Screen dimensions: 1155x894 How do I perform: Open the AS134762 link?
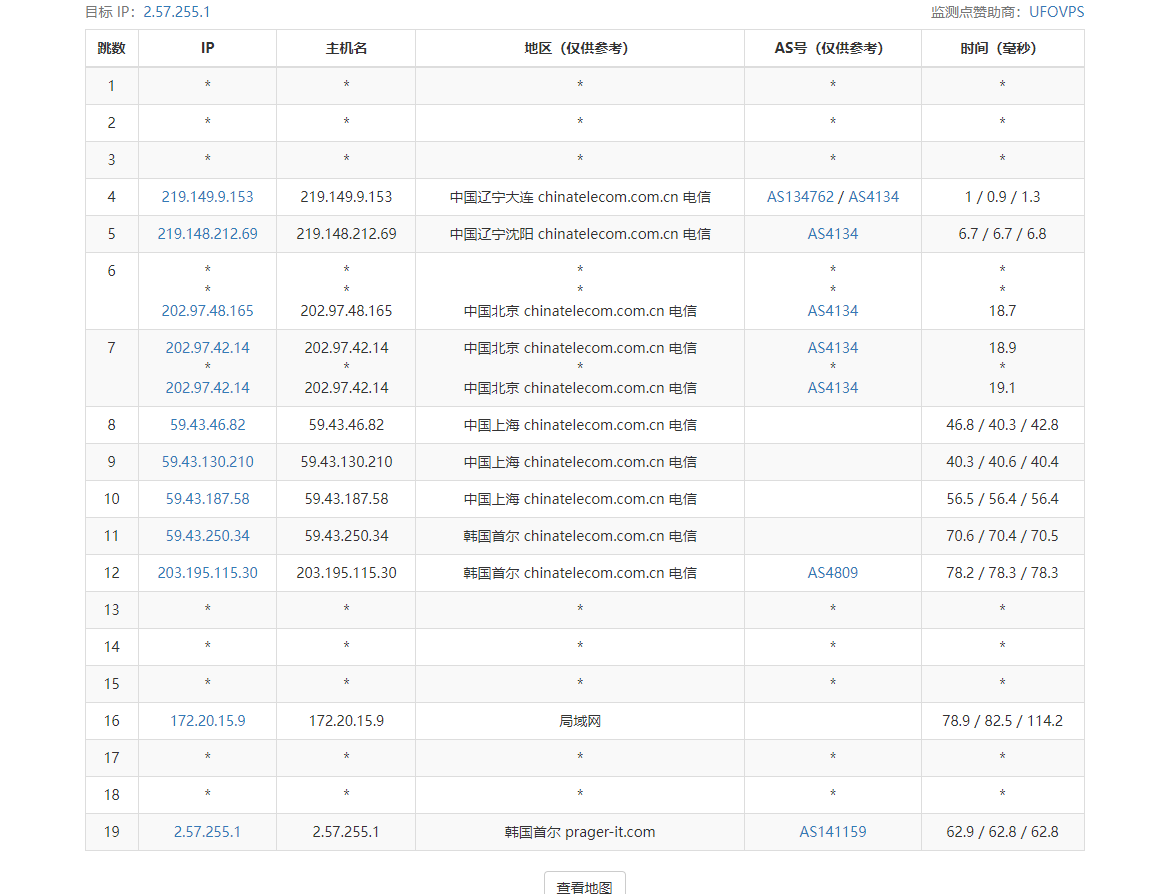[800, 197]
